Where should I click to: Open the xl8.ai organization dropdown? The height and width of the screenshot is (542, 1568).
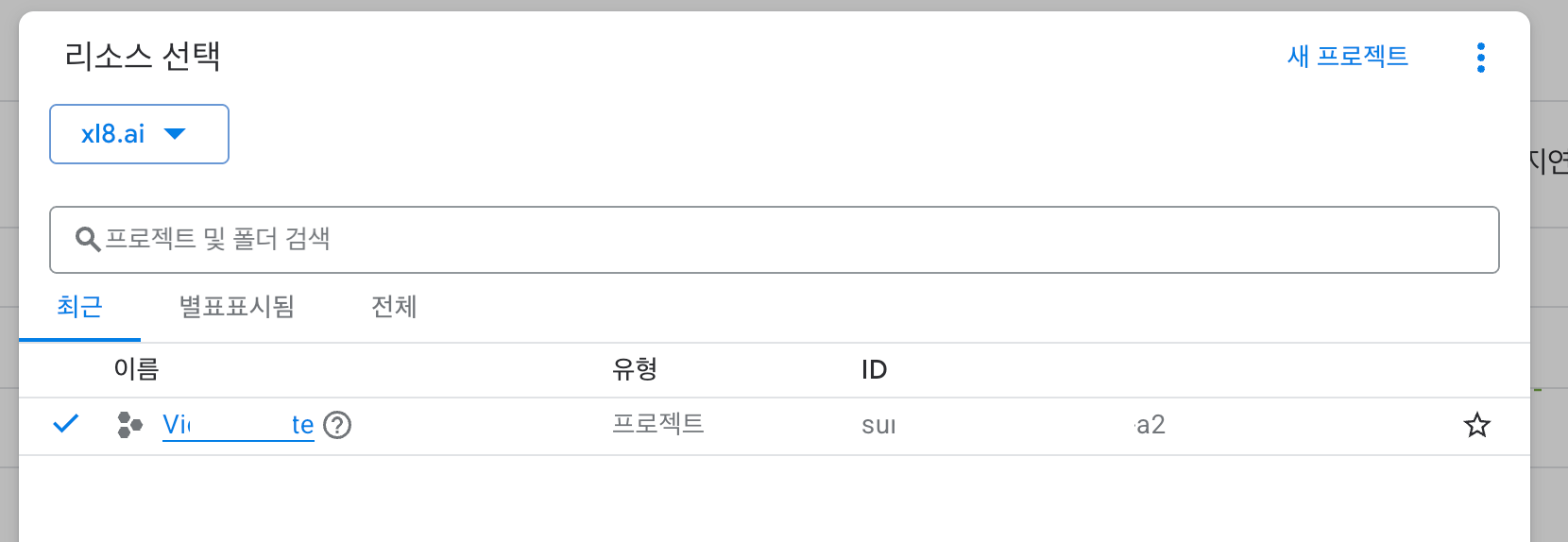[139, 134]
